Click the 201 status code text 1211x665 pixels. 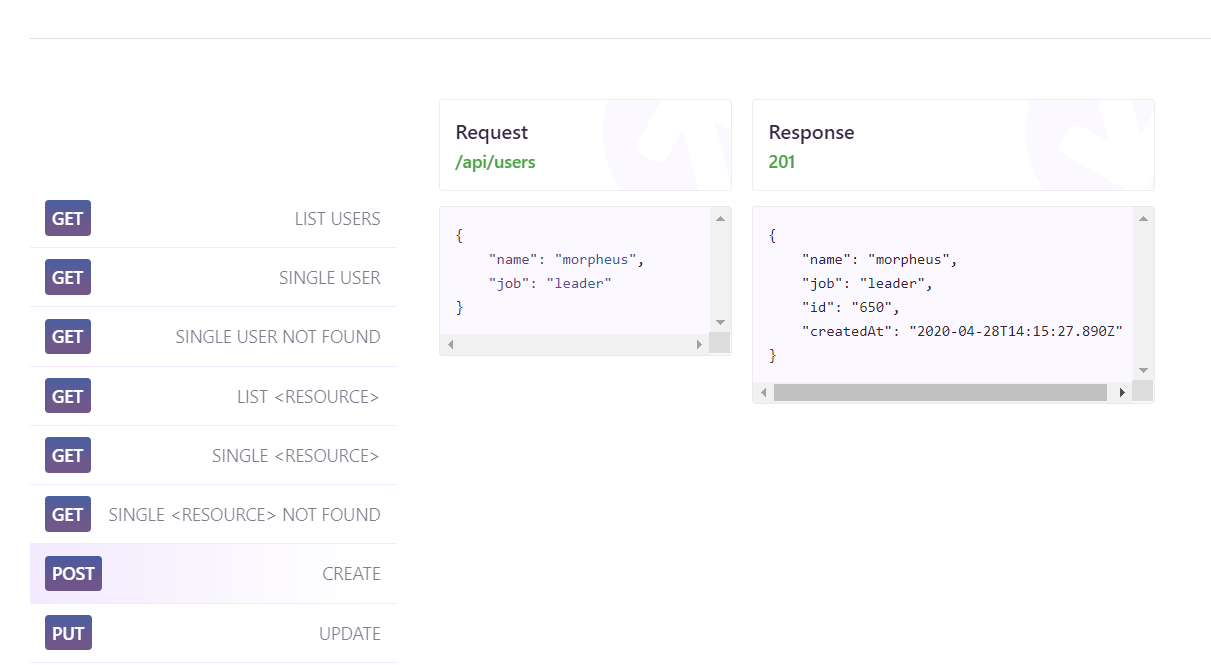tap(782, 161)
